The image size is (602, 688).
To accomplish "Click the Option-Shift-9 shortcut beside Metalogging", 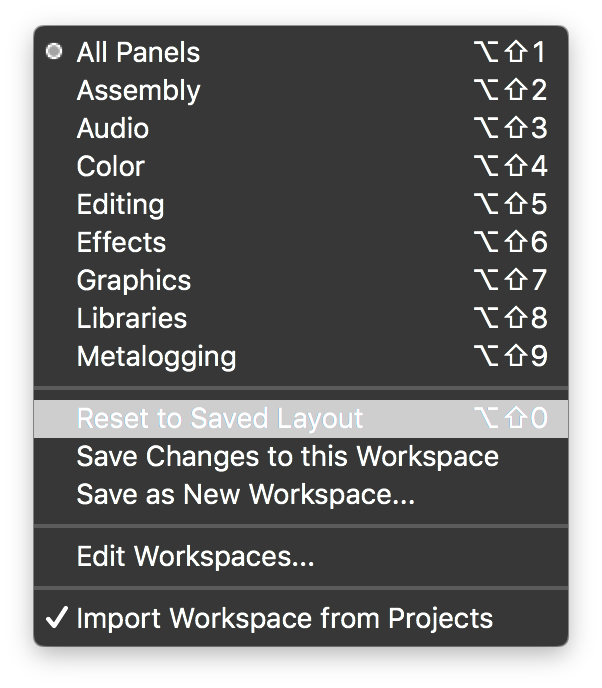I will [x=510, y=357].
